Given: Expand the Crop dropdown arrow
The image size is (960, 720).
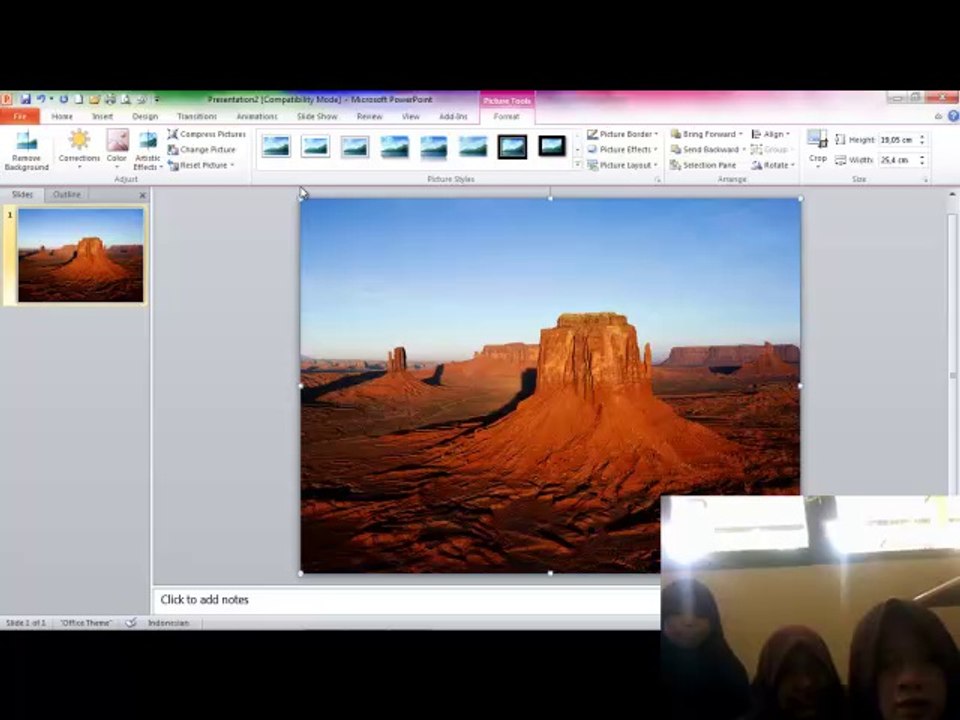Looking at the screenshot, I should pyautogui.click(x=818, y=167).
